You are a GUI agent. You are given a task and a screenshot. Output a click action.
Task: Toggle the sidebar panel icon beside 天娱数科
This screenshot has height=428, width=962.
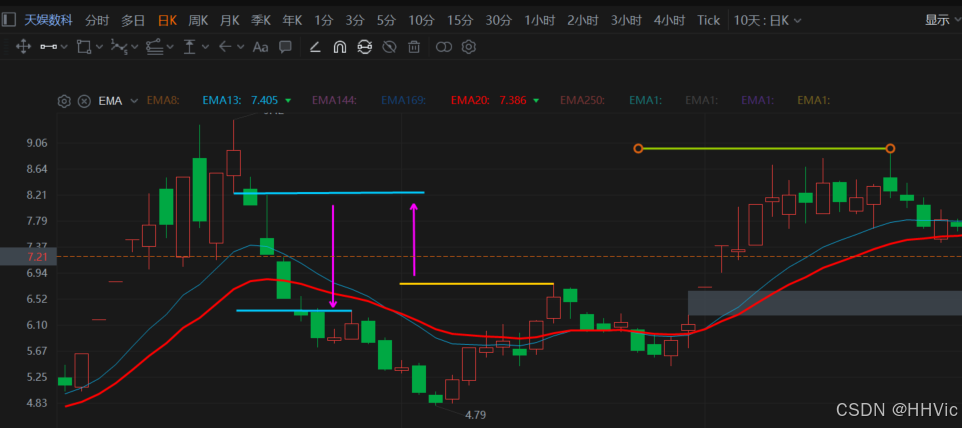click(9, 21)
